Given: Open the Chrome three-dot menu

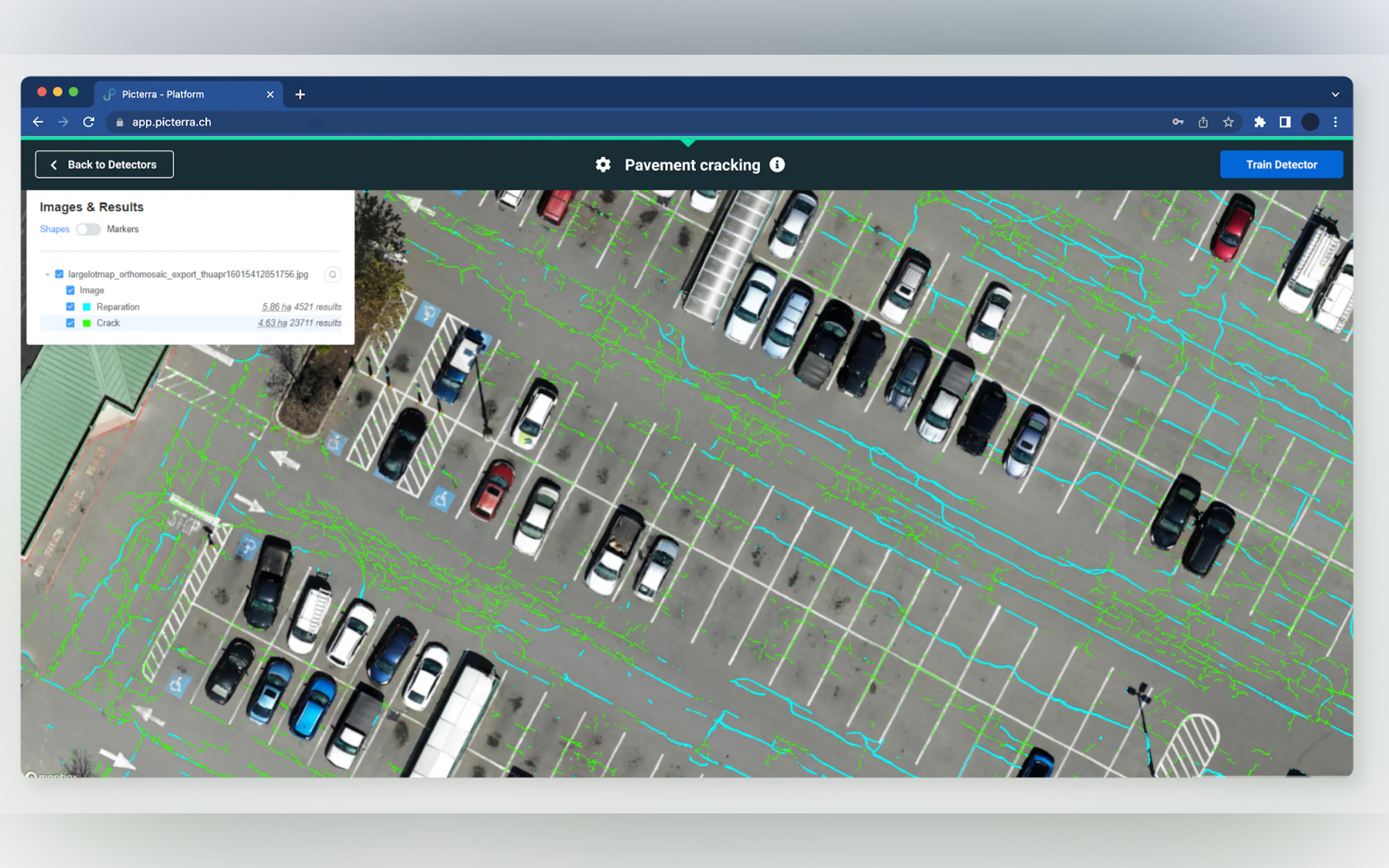Looking at the screenshot, I should (x=1335, y=122).
